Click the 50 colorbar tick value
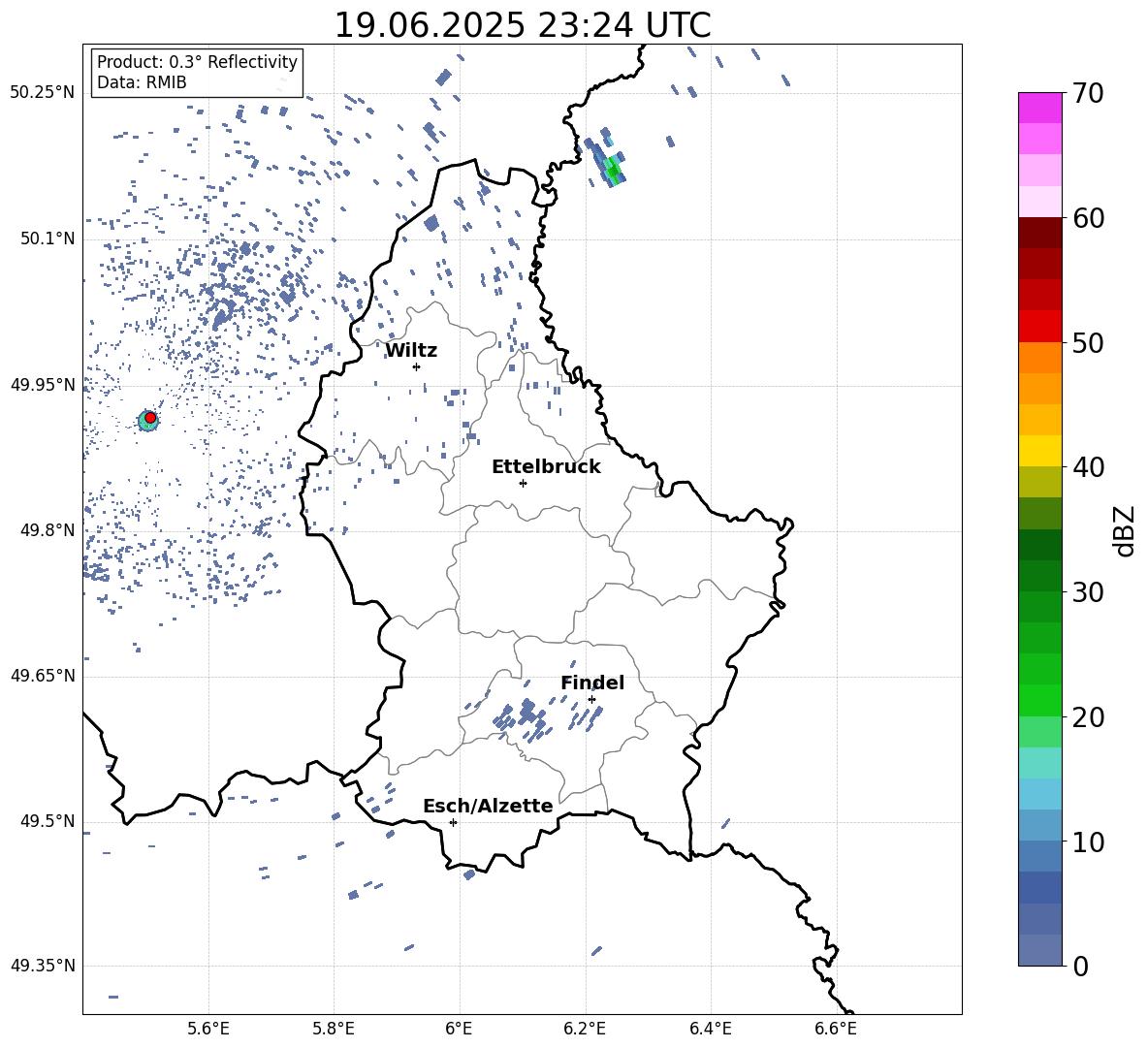The width and height of the screenshot is (1148, 1048). coord(1088,342)
